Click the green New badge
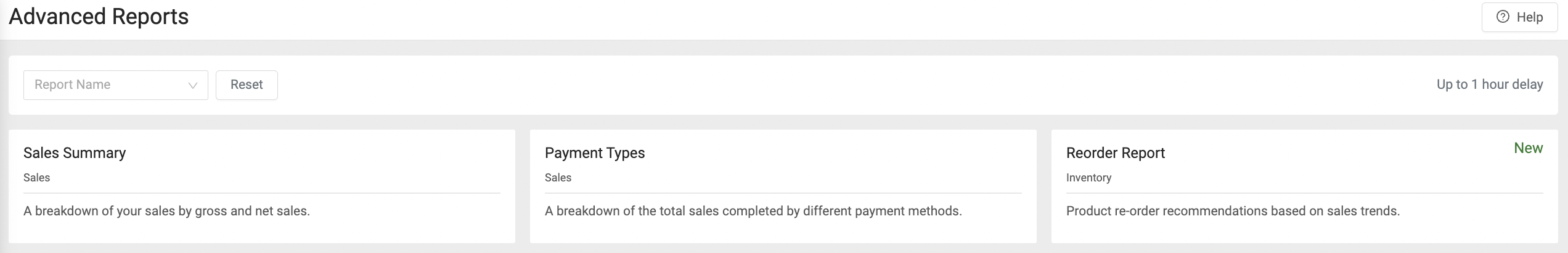The height and width of the screenshot is (253, 1568). [x=1528, y=148]
